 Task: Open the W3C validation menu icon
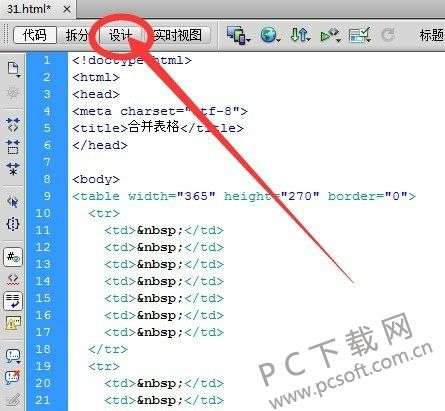click(330, 35)
